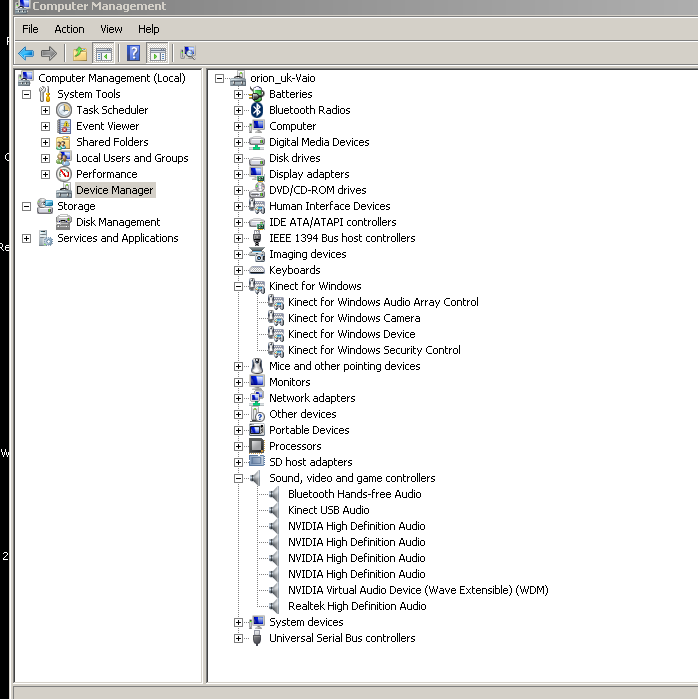Toggle the Show/Hide Console Tree icon
Screen dimensions: 698x699
click(x=103, y=53)
